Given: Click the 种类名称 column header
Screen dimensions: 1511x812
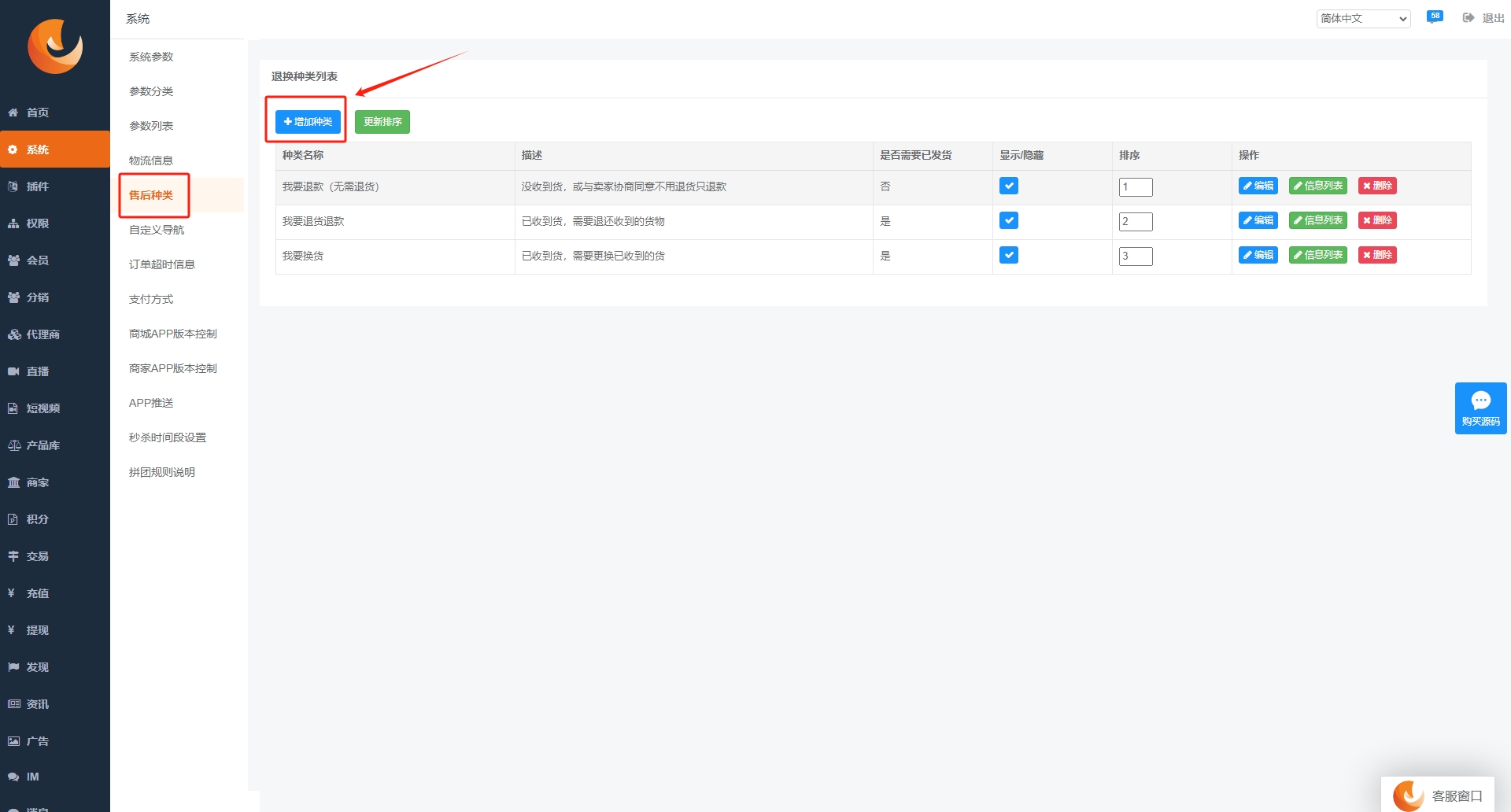Looking at the screenshot, I should pyautogui.click(x=303, y=155).
